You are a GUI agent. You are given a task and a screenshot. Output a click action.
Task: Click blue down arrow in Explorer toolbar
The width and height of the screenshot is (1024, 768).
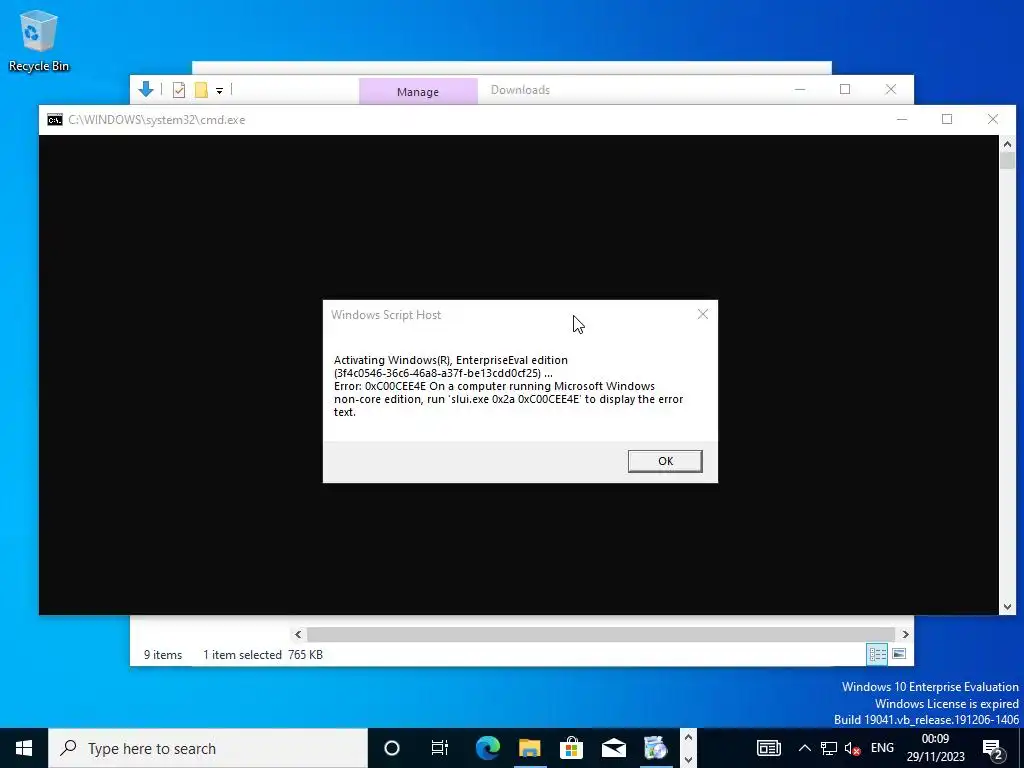coord(146,89)
